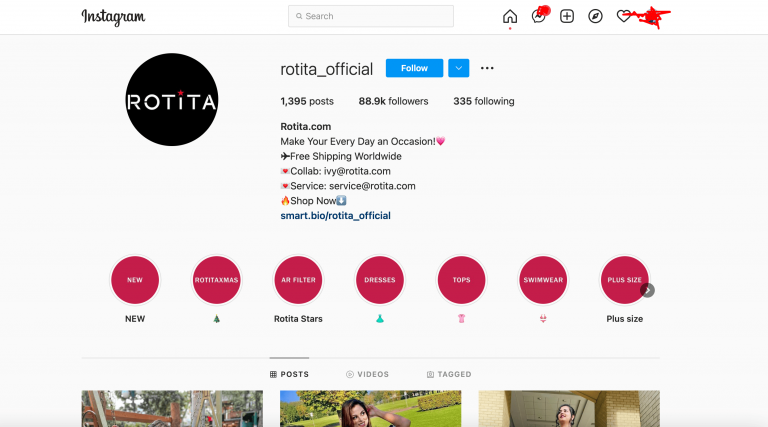Follow the rotita_official account

(x=414, y=68)
